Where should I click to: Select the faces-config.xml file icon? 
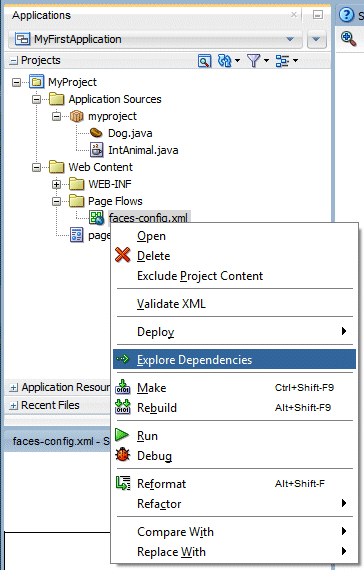click(x=97, y=218)
